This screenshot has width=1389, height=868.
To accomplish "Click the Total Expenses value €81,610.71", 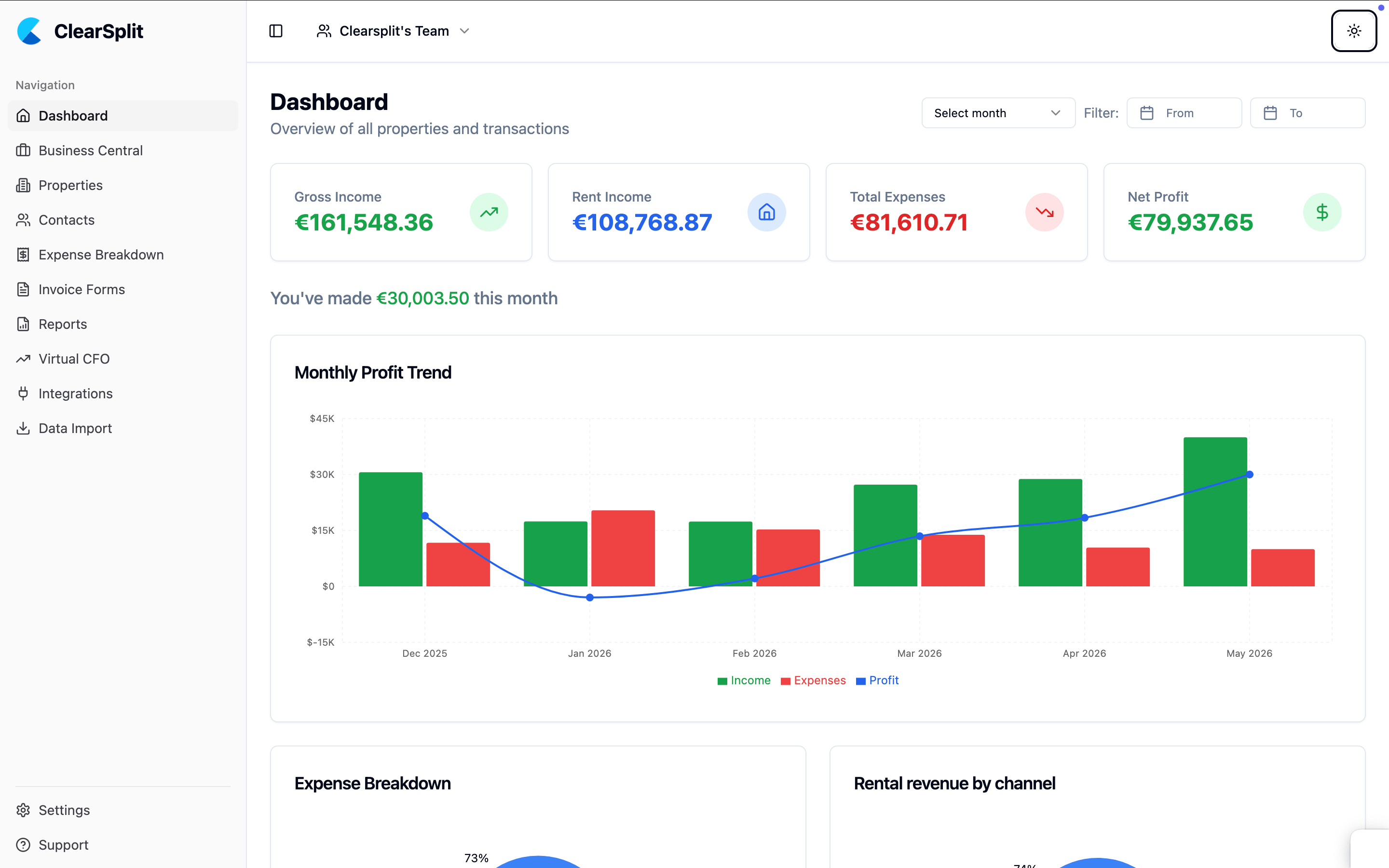I will [909, 223].
